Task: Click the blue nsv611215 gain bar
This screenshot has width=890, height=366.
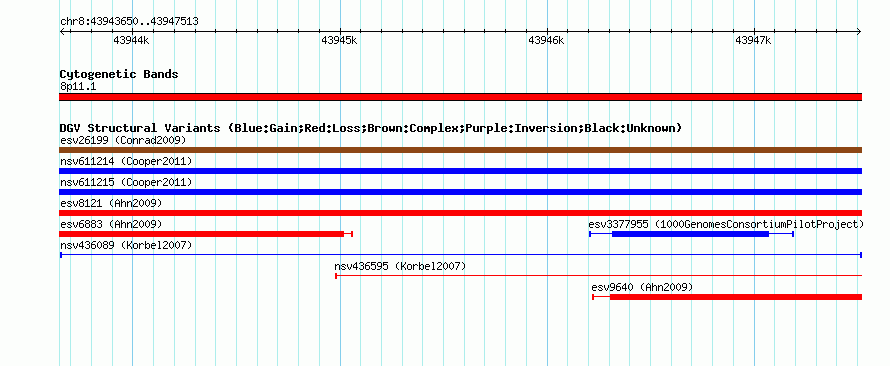Action: coord(460,192)
